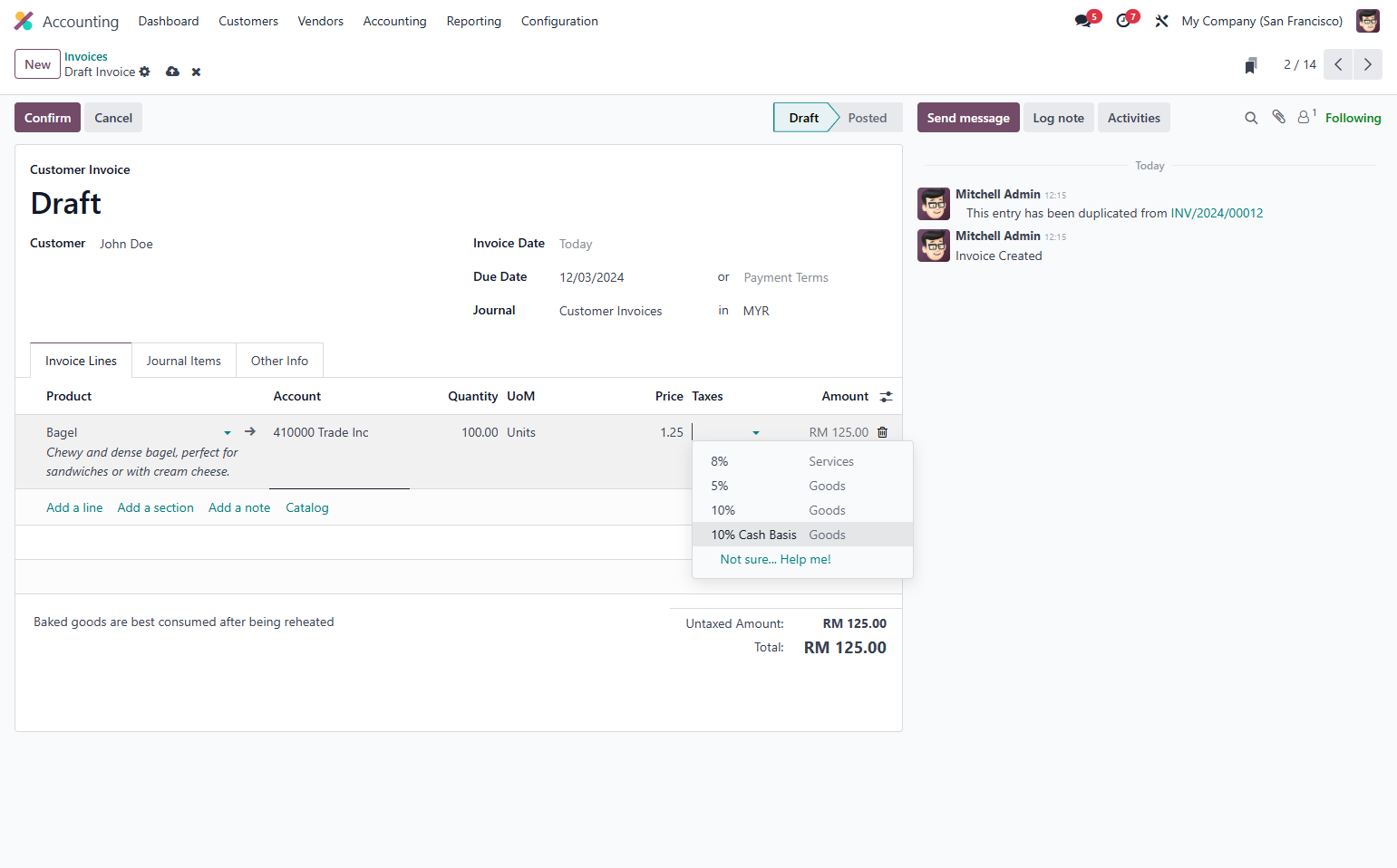Click the Confirm button
The image size is (1397, 868).
pyautogui.click(x=47, y=118)
